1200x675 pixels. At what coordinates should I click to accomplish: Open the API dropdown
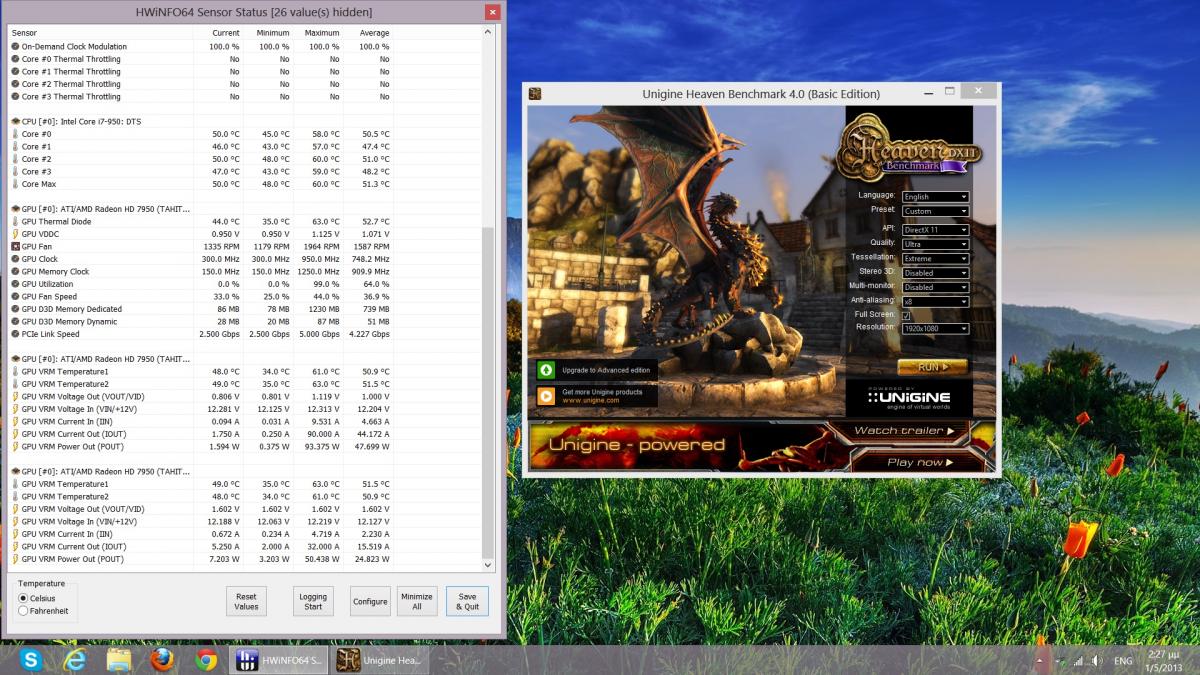935,229
